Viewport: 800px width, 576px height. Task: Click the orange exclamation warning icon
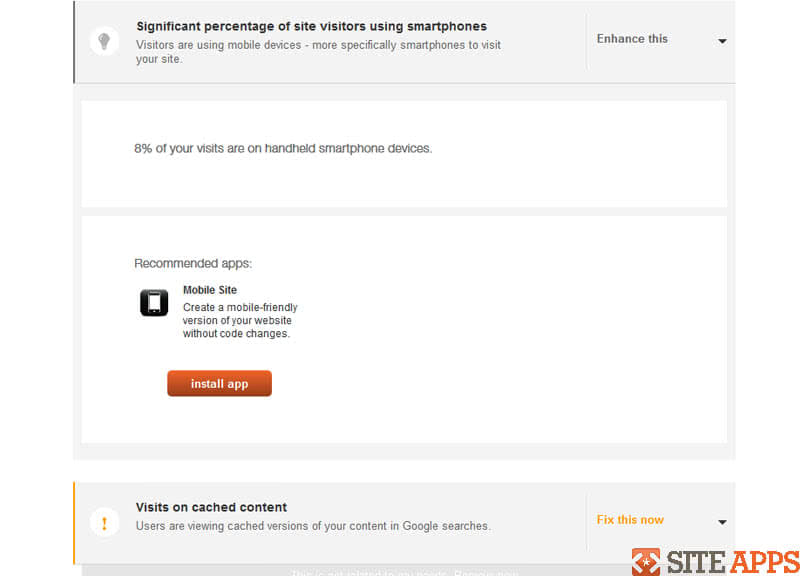click(x=104, y=522)
